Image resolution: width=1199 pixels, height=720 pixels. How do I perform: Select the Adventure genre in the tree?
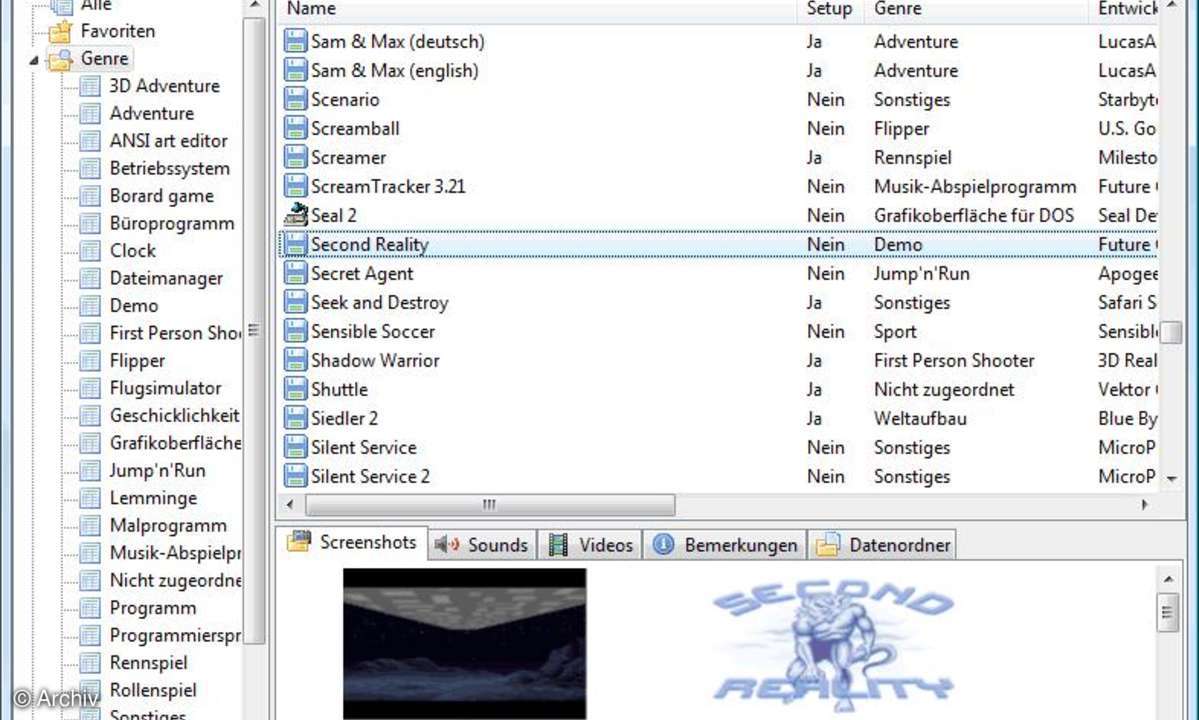pos(151,113)
